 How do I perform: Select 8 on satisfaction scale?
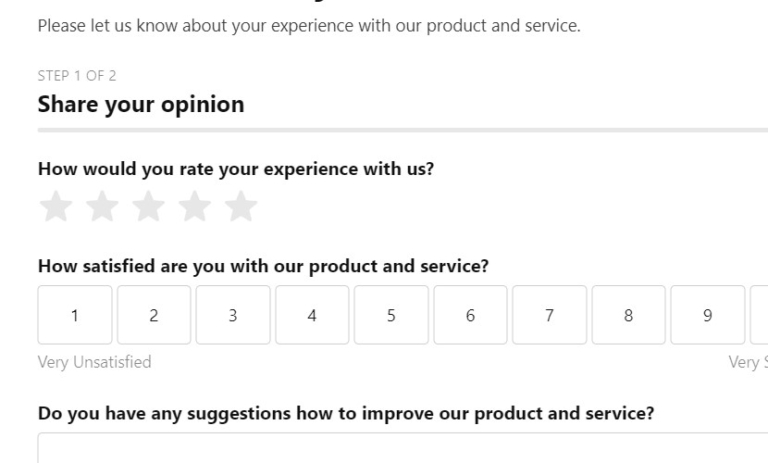point(628,315)
